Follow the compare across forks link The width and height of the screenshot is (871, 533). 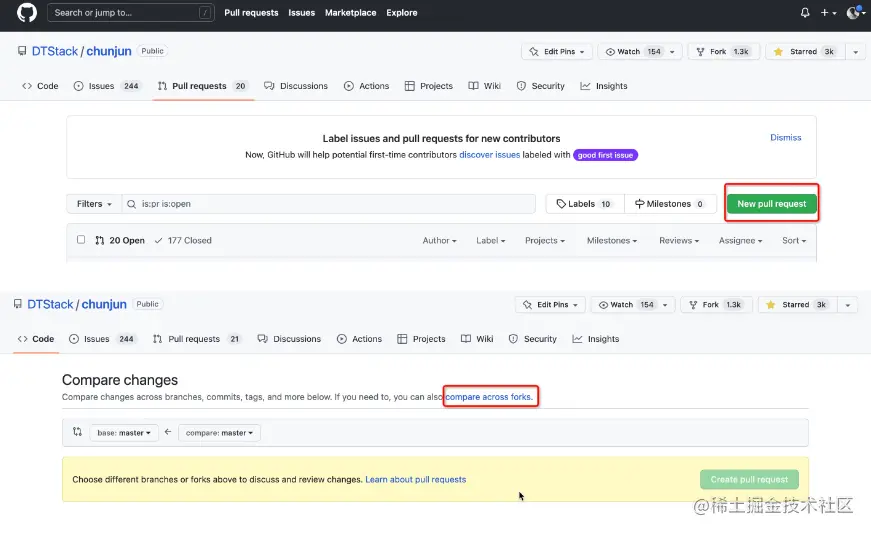489,397
